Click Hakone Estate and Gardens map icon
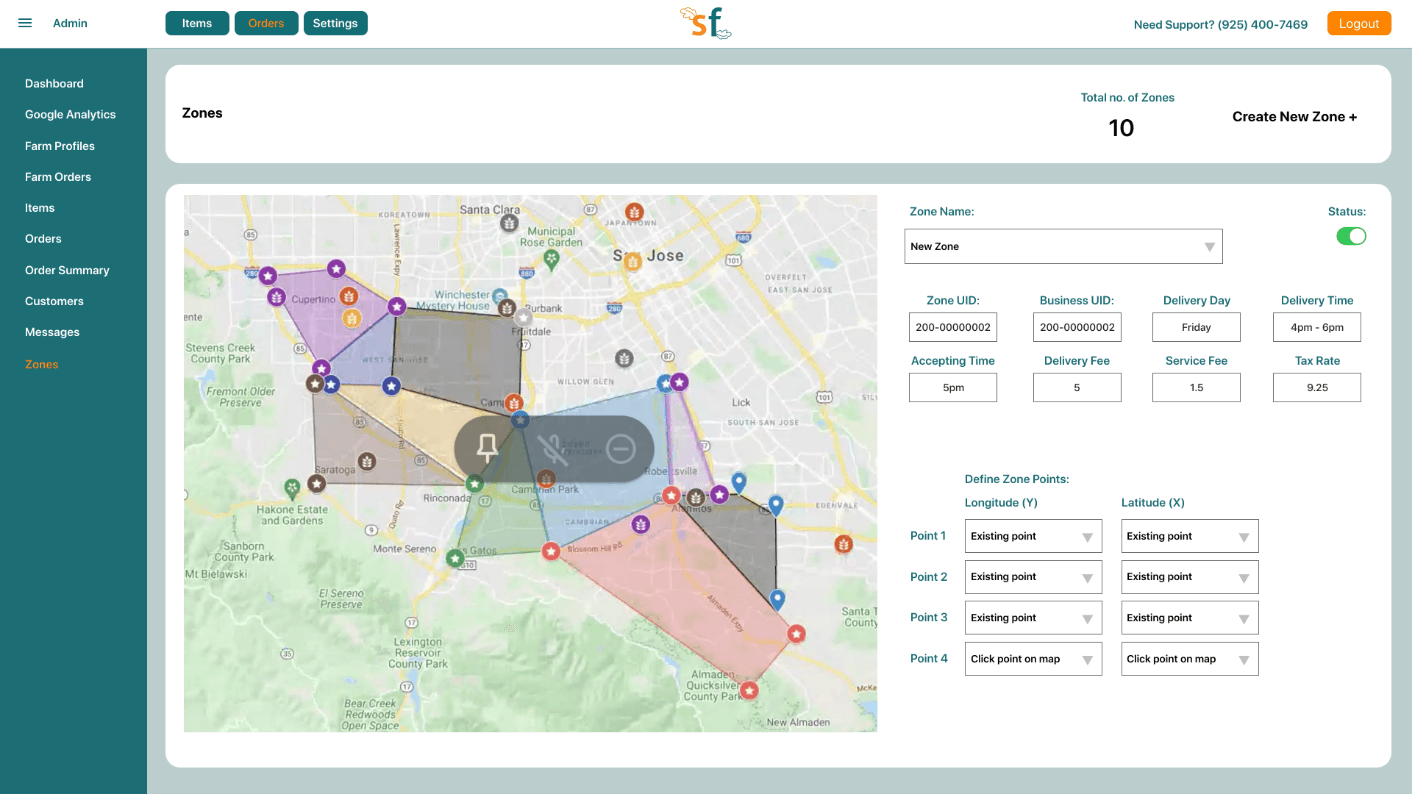The width and height of the screenshot is (1412, 794). click(292, 488)
